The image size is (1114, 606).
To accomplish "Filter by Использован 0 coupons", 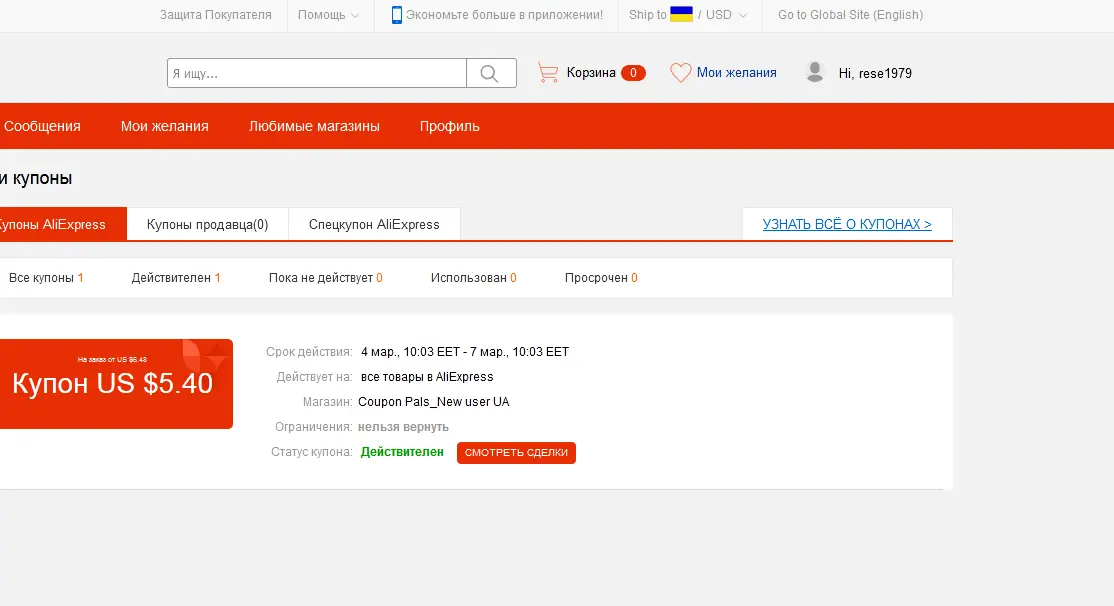I will [x=473, y=278].
